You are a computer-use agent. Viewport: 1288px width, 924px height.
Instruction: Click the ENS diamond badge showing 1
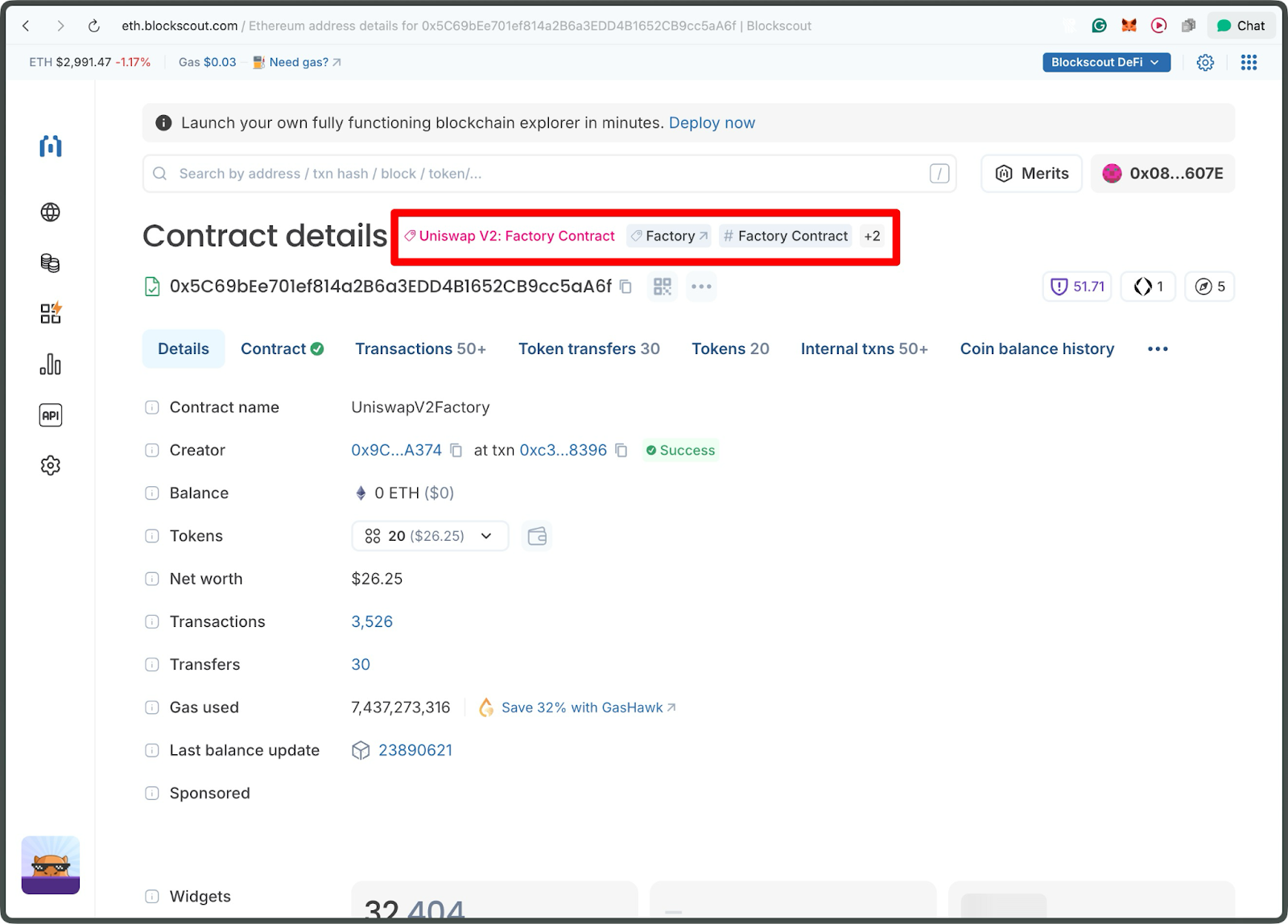[1147, 286]
